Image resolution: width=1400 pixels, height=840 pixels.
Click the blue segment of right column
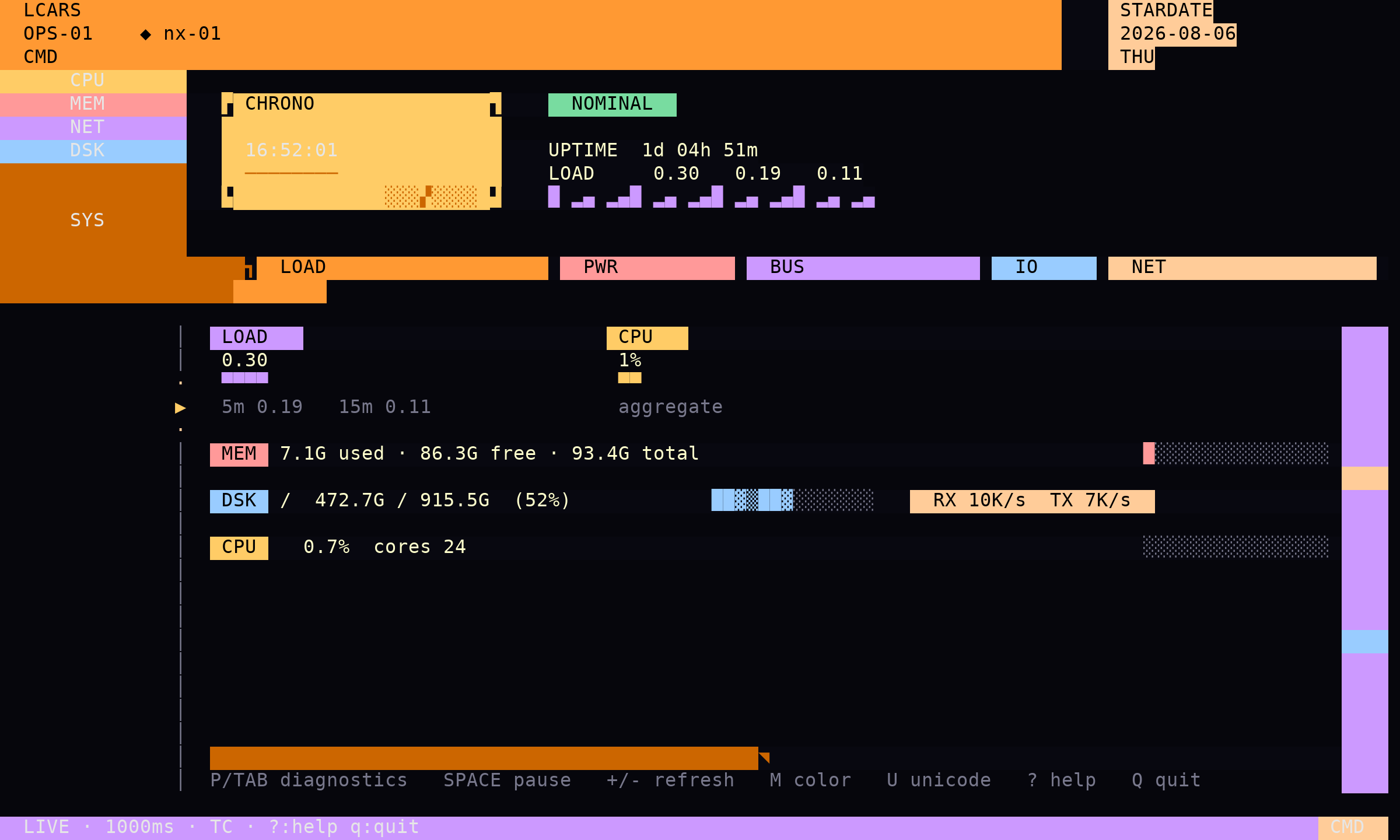[x=1365, y=641]
